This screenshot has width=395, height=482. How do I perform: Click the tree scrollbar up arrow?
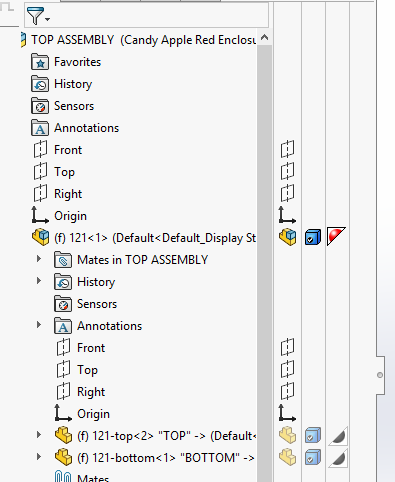264,38
